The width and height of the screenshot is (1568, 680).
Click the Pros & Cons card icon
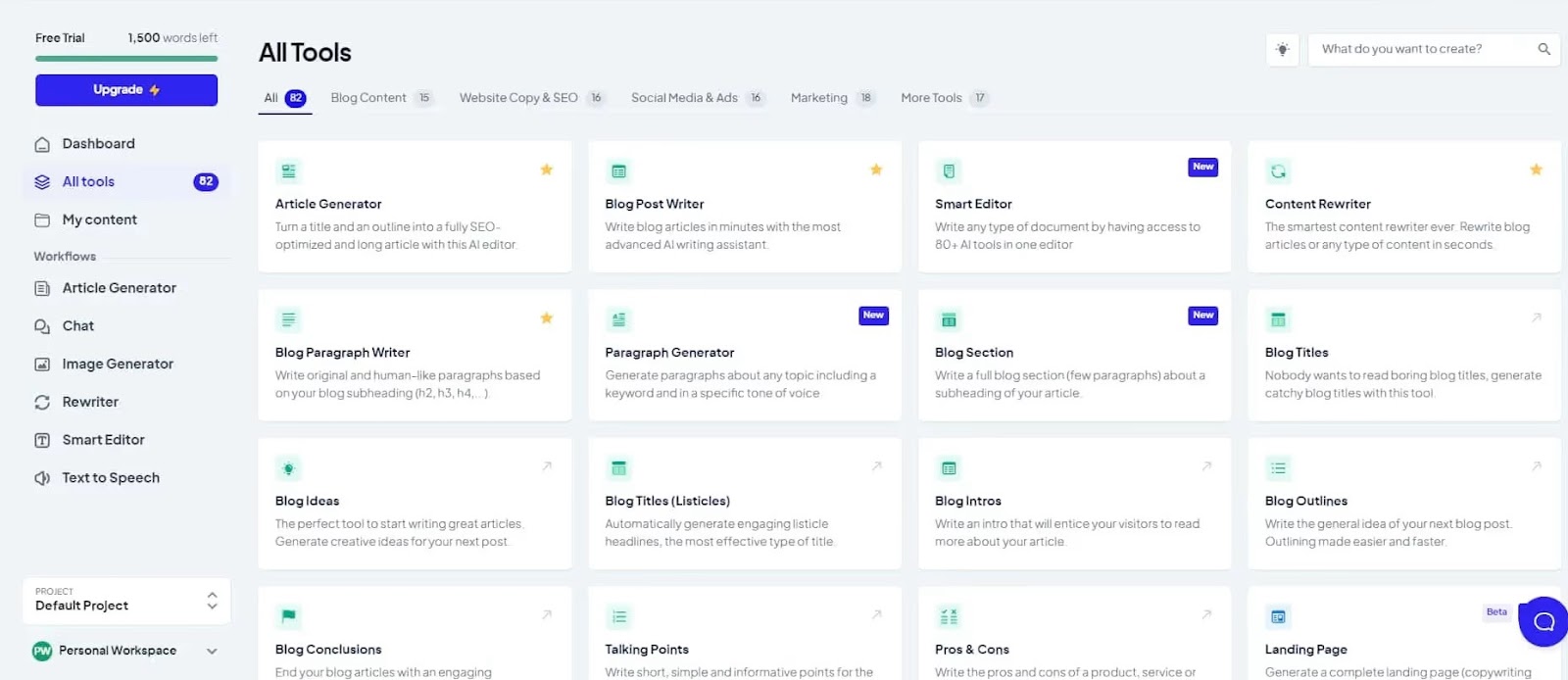coord(949,616)
